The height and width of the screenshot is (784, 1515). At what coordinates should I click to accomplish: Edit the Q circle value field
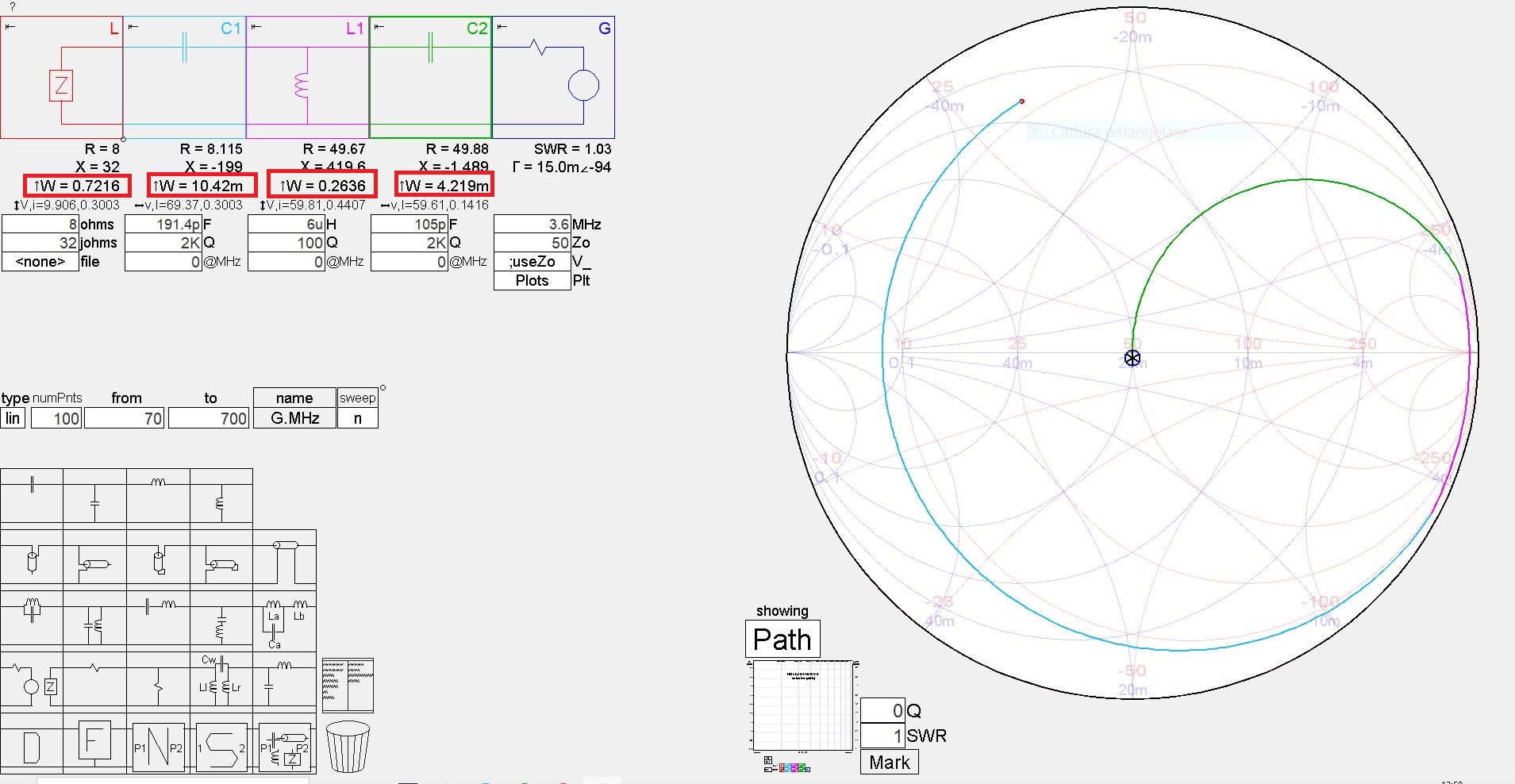point(882,711)
